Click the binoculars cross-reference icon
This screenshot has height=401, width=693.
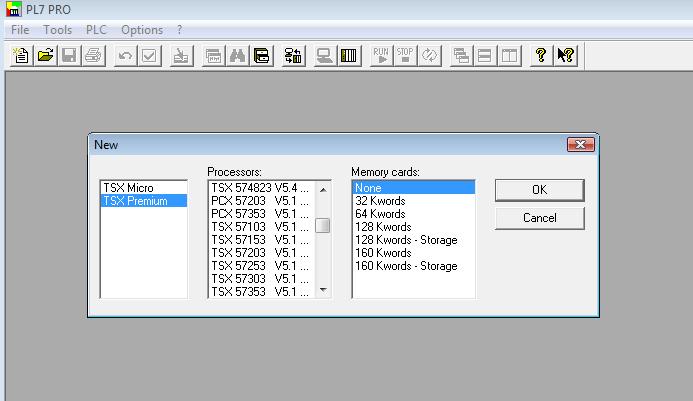[x=237, y=56]
